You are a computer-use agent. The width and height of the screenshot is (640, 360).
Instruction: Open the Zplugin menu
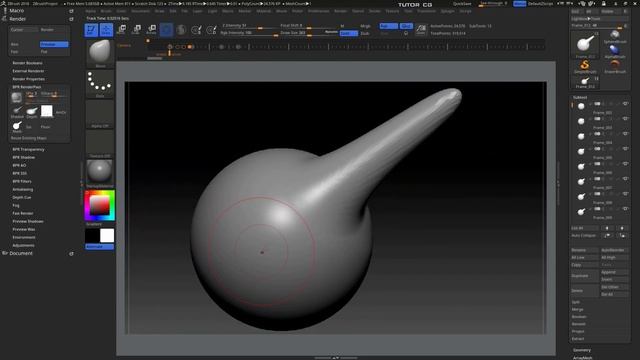tap(447, 11)
